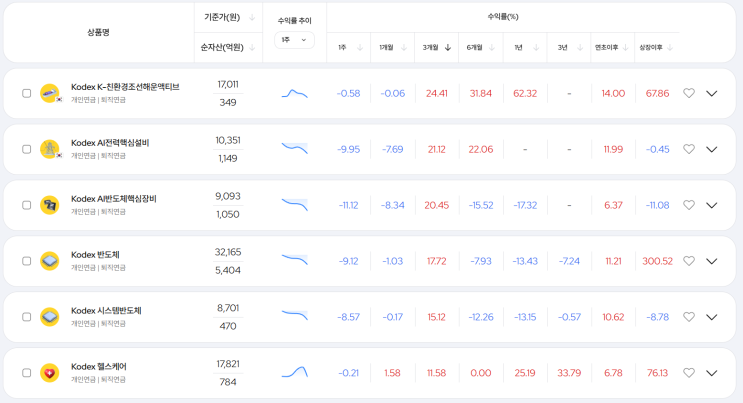Viewport: 743px width, 403px height.
Task: Sort by 상장이후 return arrow
Action: point(670,47)
